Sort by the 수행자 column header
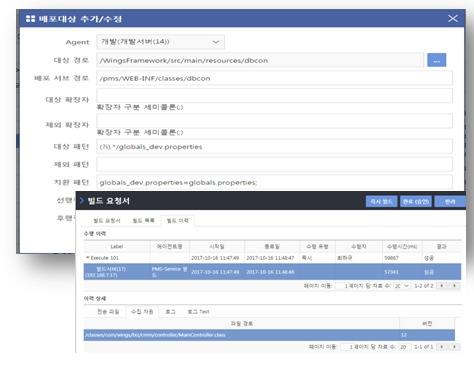 [359, 247]
